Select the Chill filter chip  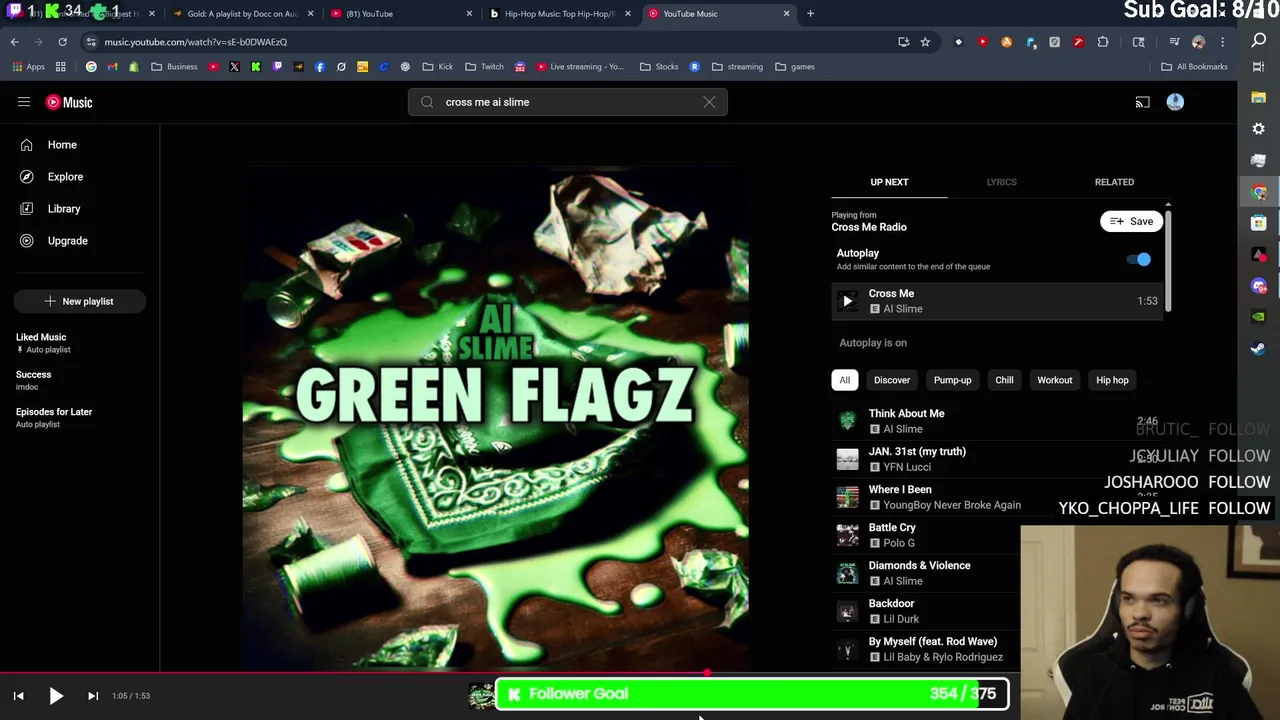[x=1004, y=380]
